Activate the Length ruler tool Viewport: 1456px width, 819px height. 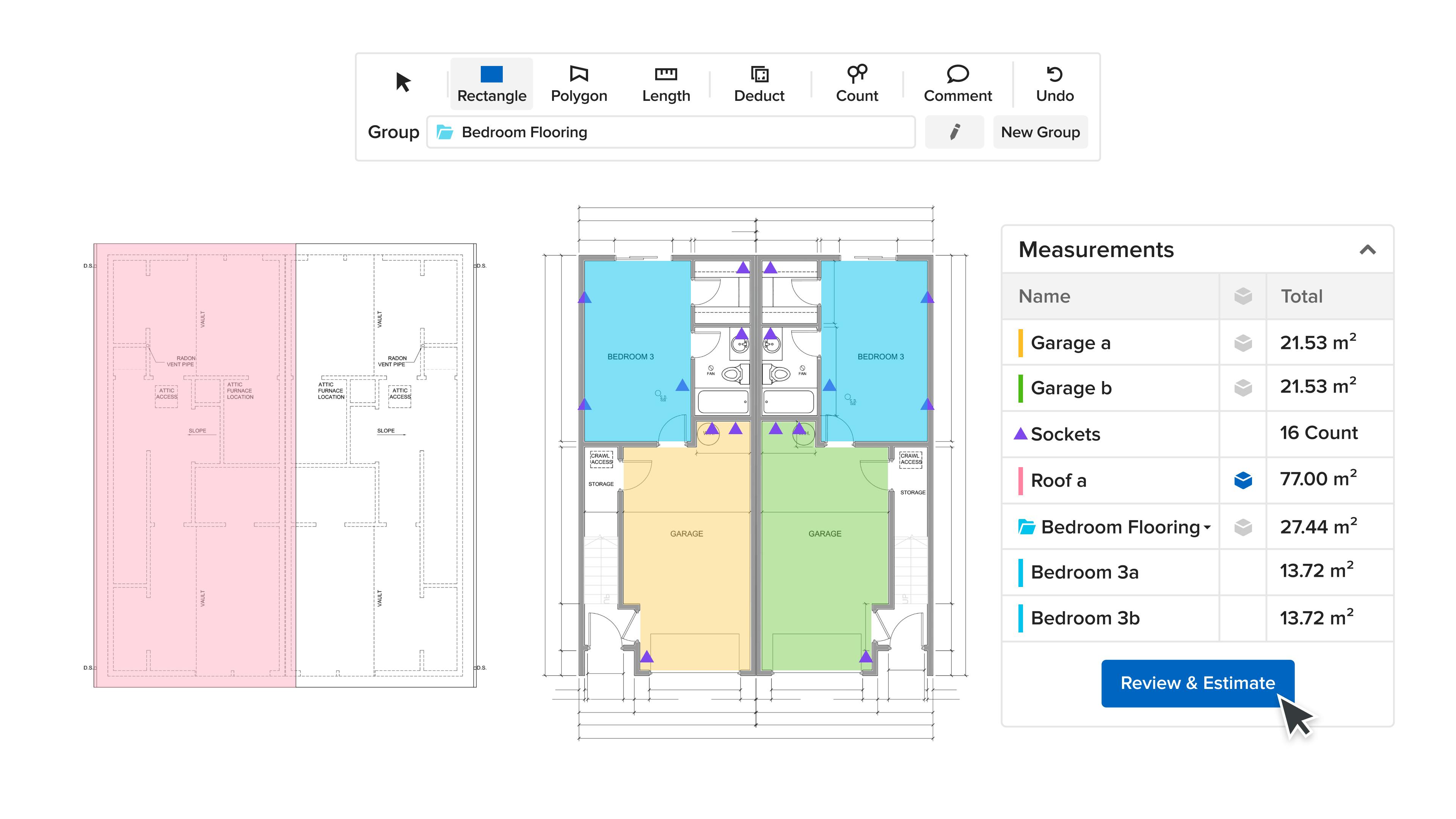click(x=666, y=84)
